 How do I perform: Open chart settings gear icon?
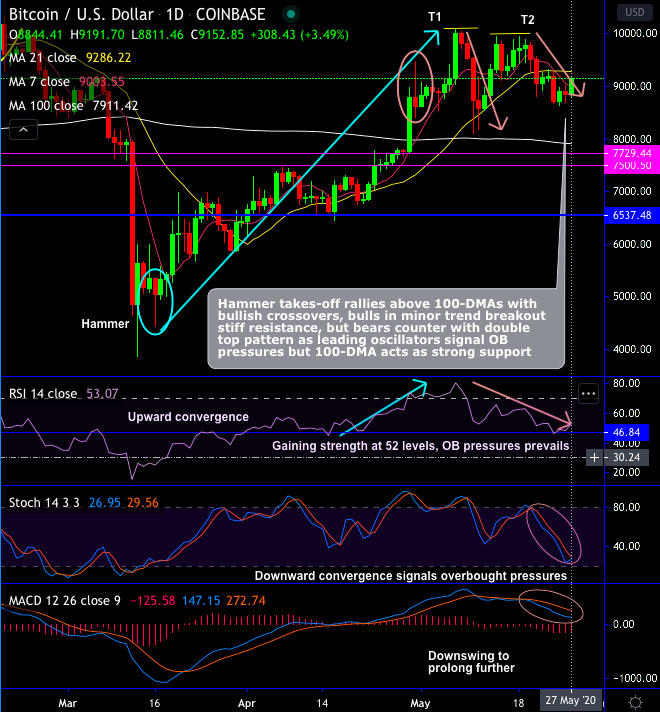[x=635, y=702]
